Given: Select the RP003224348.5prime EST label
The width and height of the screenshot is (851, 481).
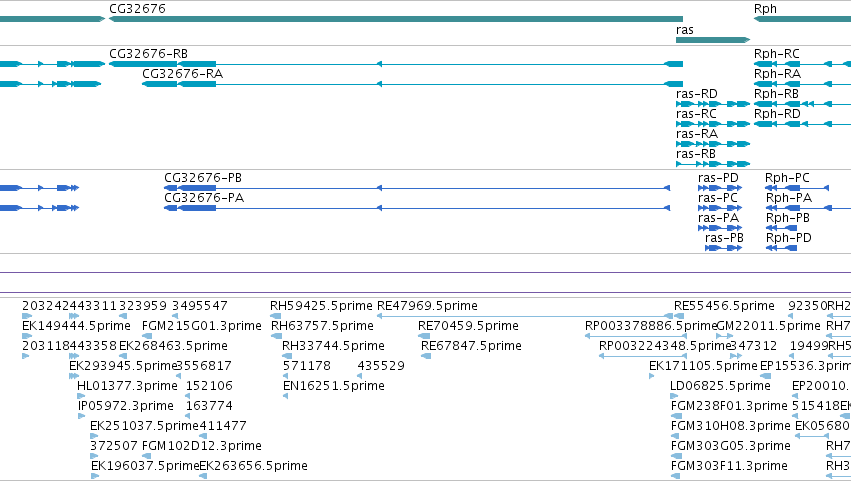Looking at the screenshot, I should [665, 346].
